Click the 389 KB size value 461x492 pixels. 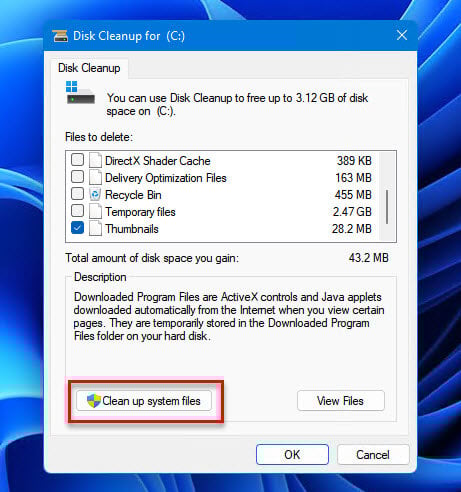pos(354,161)
